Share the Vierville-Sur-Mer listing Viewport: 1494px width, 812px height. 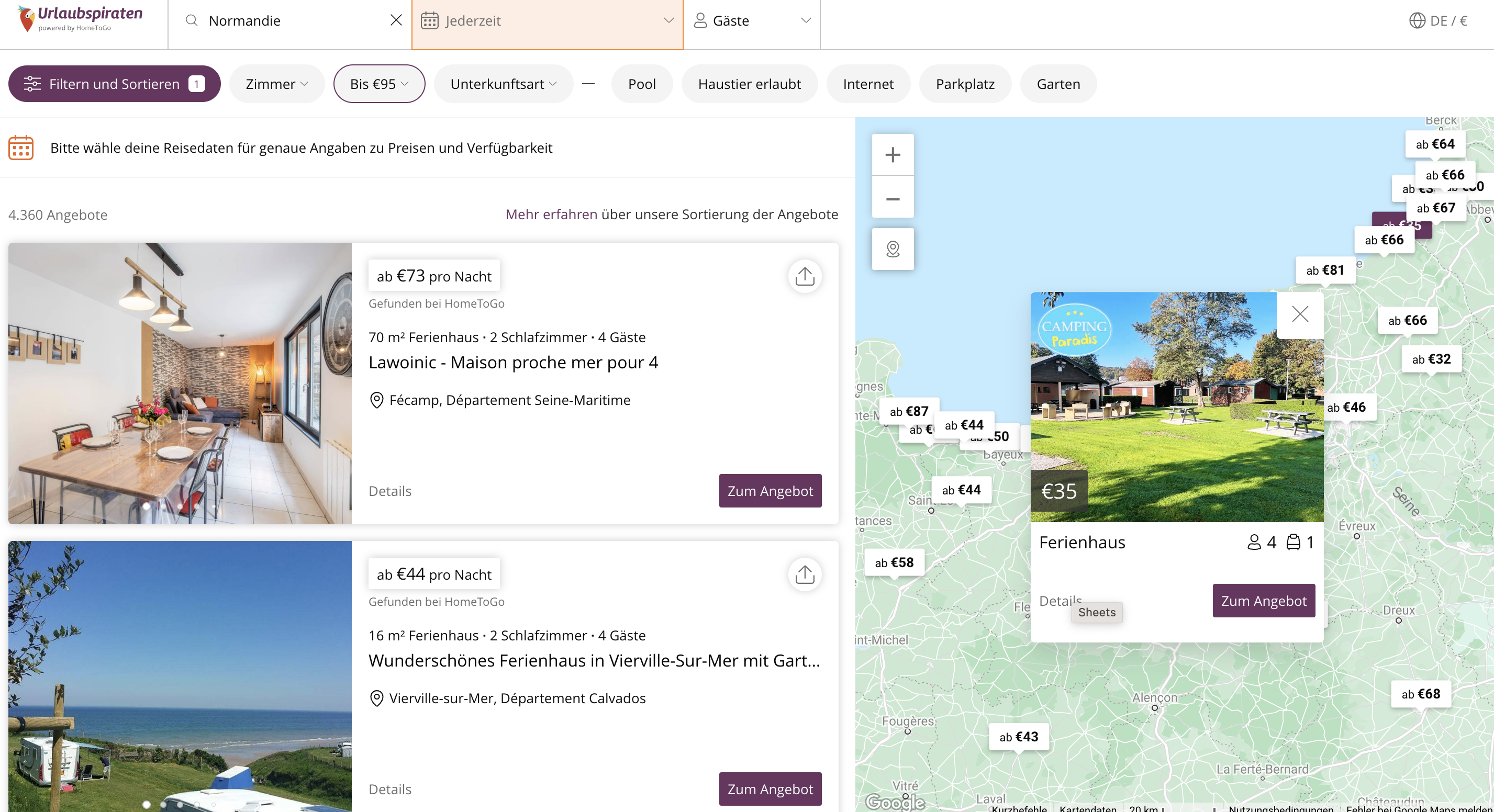[805, 574]
